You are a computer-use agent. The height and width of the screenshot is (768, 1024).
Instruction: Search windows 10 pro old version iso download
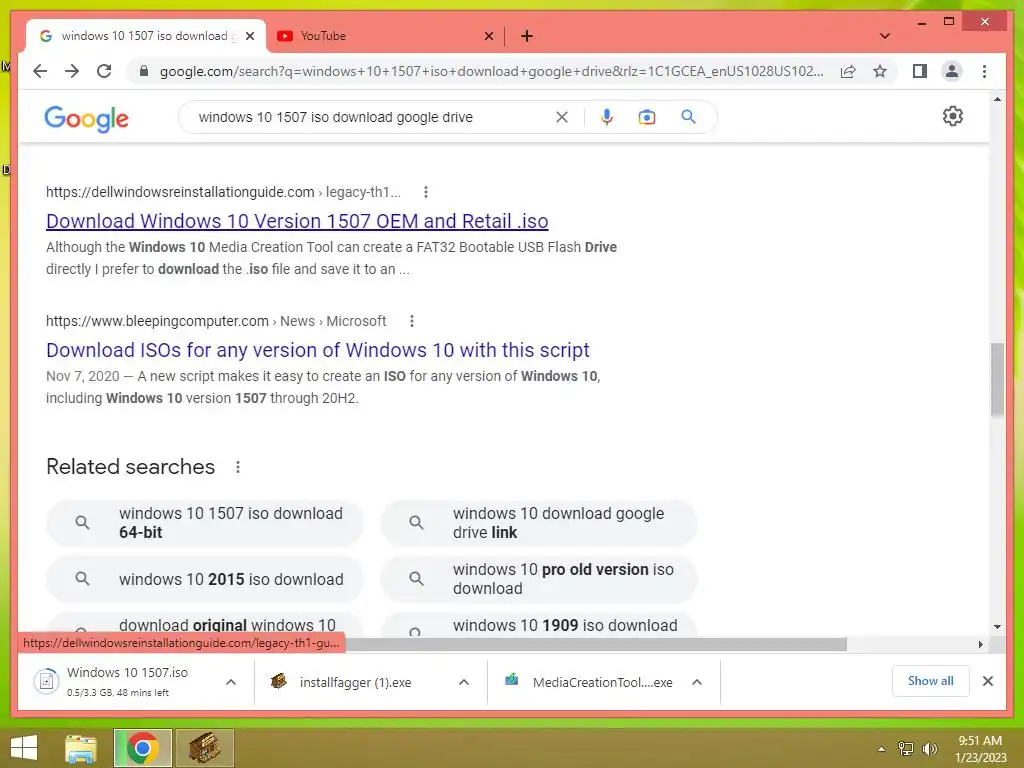pos(539,579)
